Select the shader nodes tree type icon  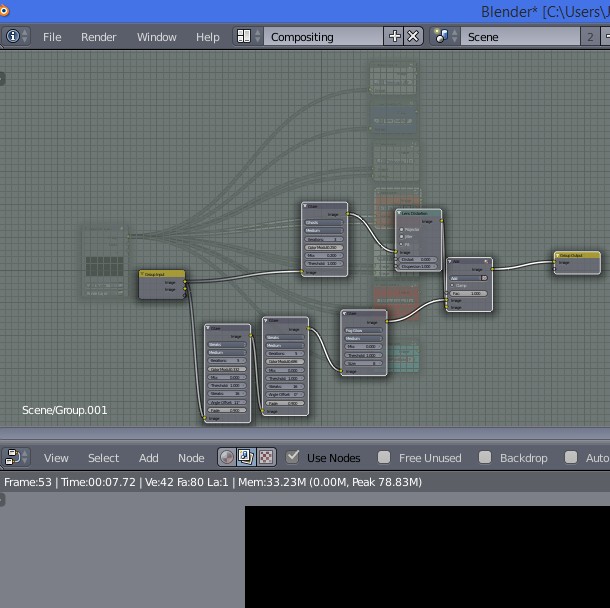click(x=228, y=457)
